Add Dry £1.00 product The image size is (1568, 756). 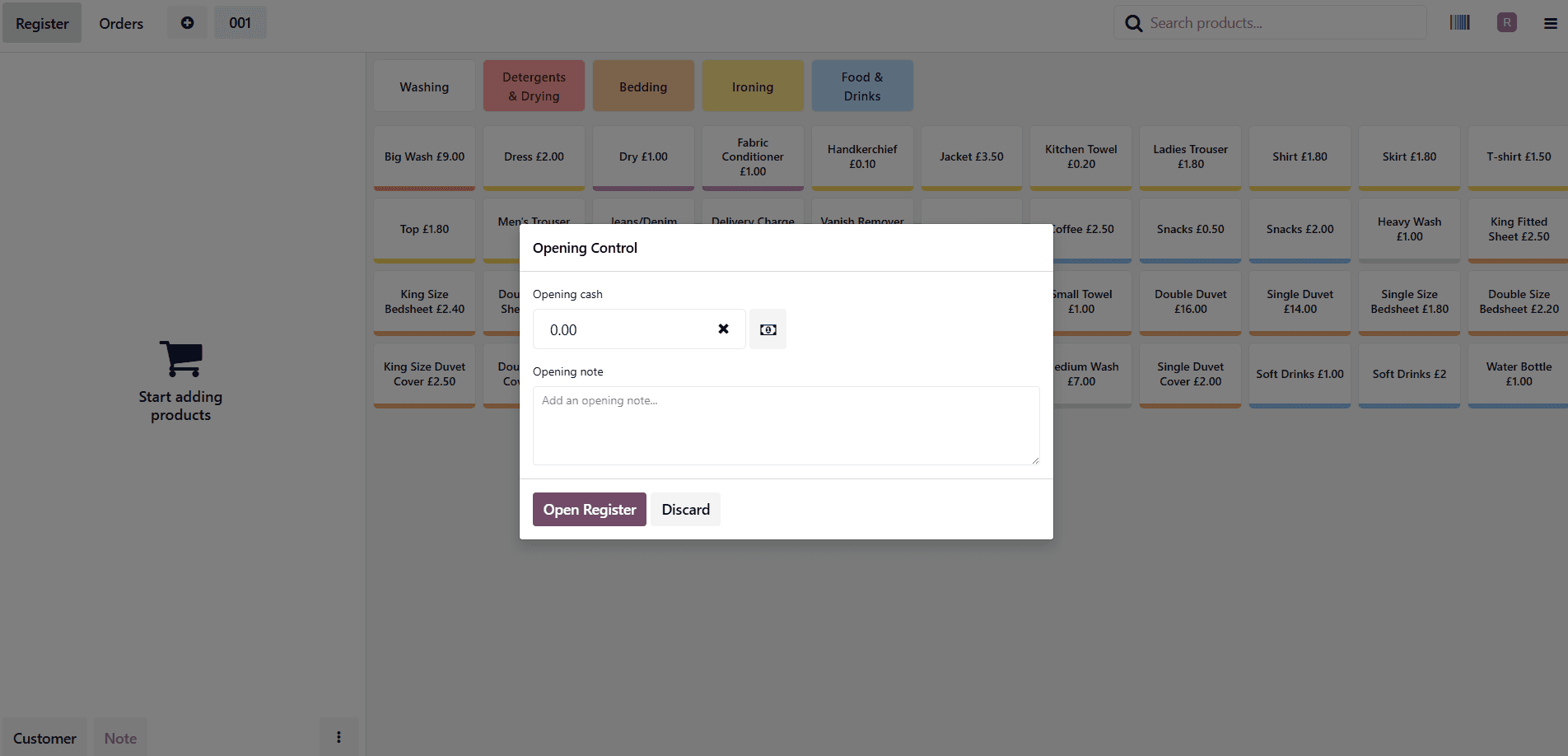[643, 157]
